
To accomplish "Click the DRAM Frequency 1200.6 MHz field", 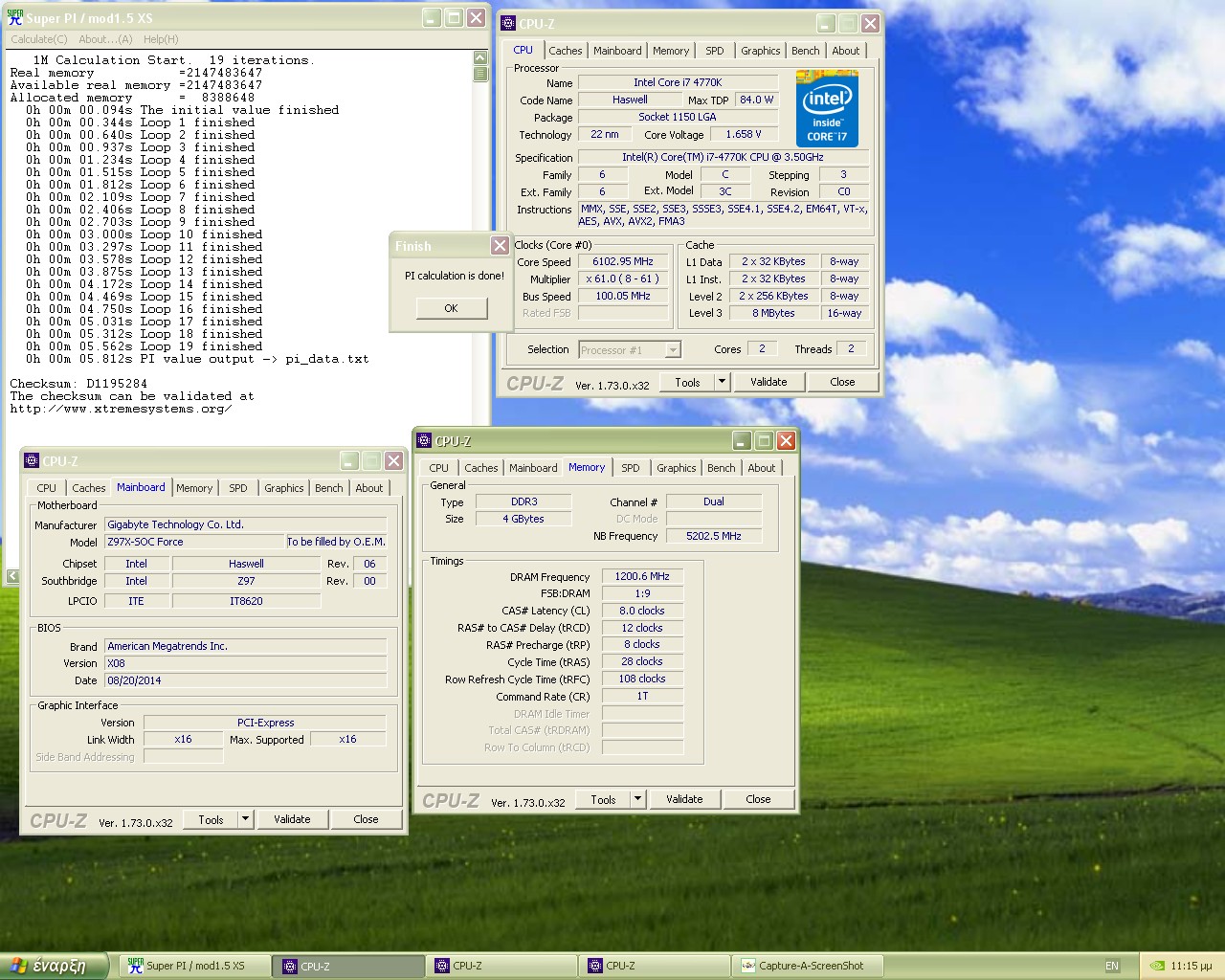I will point(642,576).
